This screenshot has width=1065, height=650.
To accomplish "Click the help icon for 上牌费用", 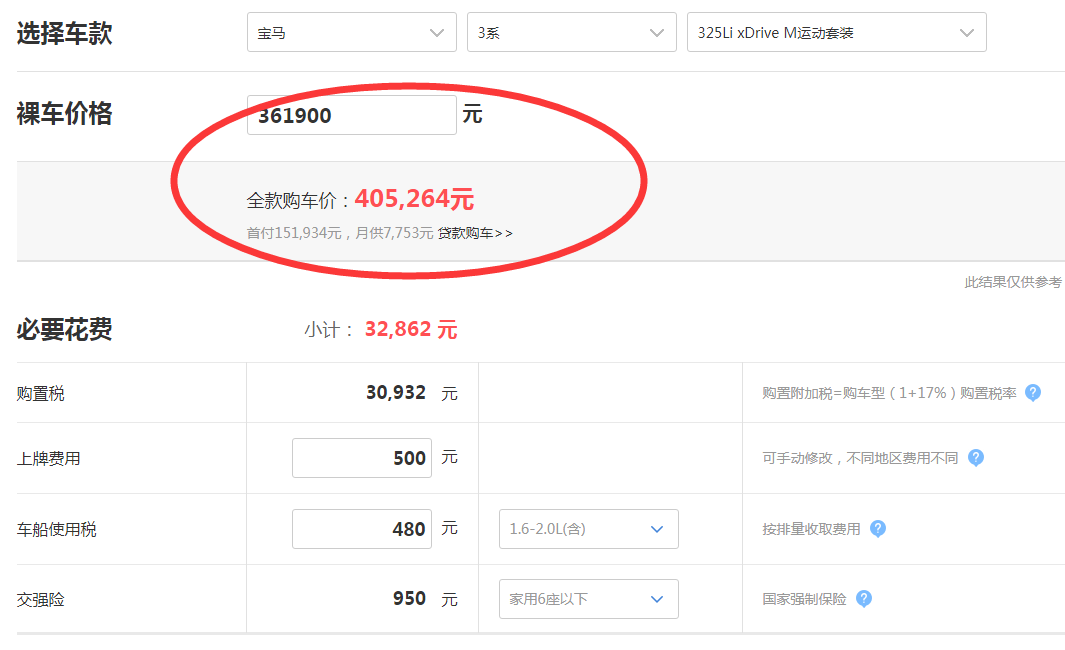I will [975, 458].
